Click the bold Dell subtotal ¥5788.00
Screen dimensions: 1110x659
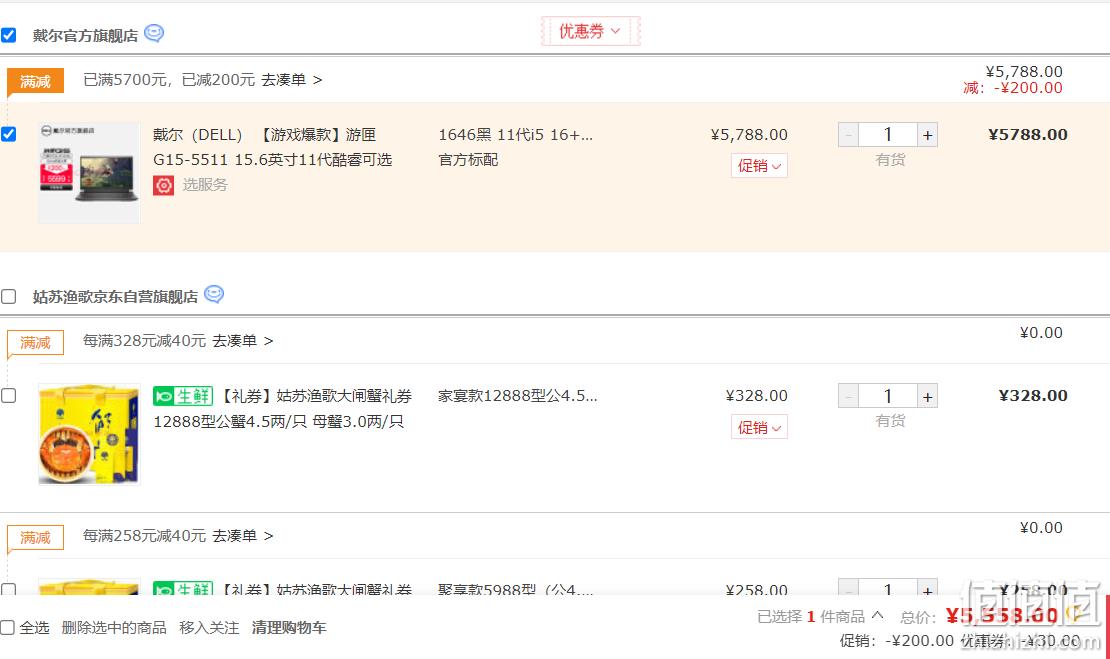(1028, 134)
